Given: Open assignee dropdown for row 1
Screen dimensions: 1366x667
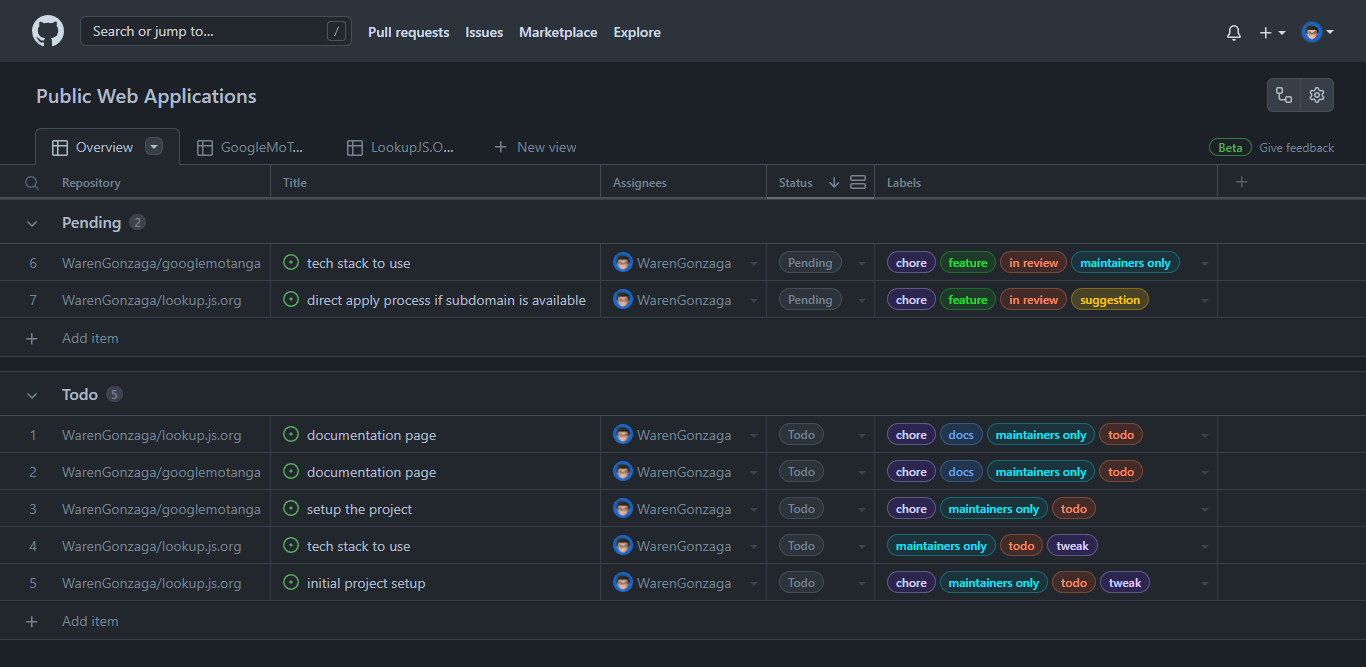Looking at the screenshot, I should (753, 436).
